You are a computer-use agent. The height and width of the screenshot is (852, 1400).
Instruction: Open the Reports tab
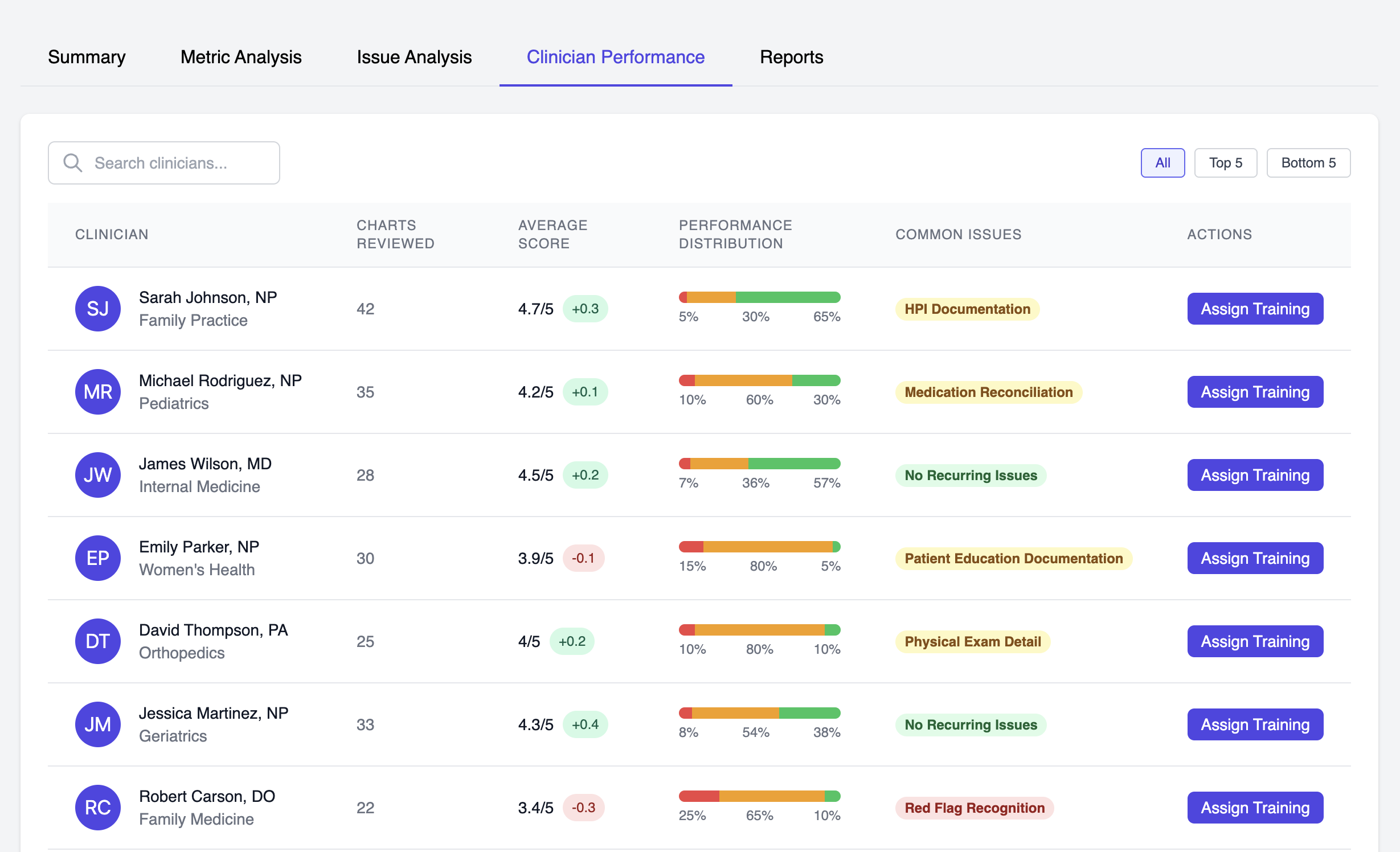791,57
